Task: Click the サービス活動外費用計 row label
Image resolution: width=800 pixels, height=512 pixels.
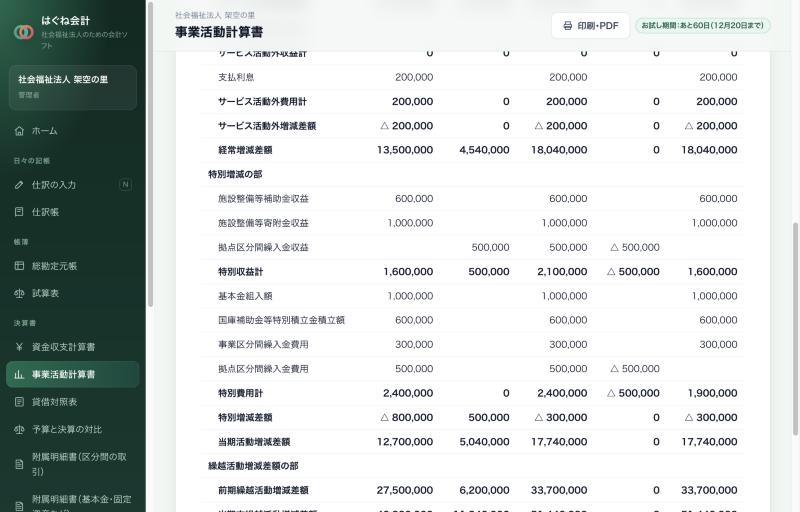Action: (x=262, y=101)
